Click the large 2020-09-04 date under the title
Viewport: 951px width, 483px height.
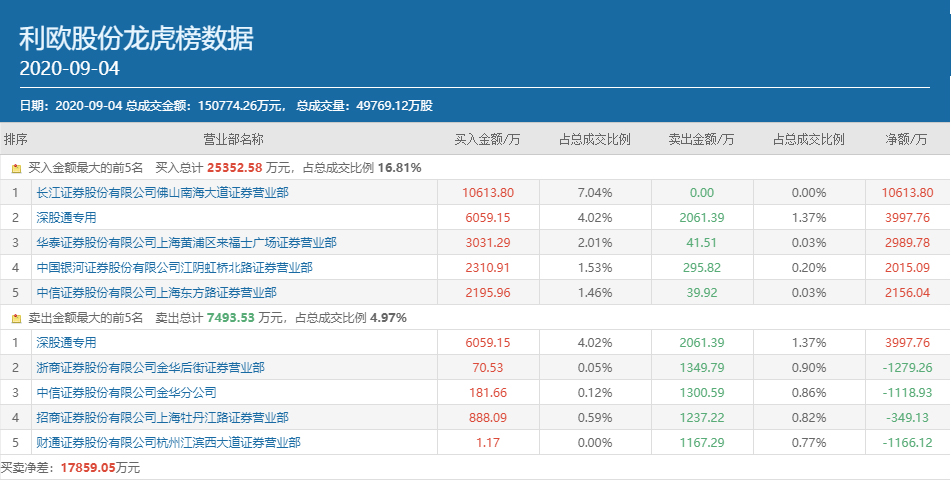[x=69, y=68]
